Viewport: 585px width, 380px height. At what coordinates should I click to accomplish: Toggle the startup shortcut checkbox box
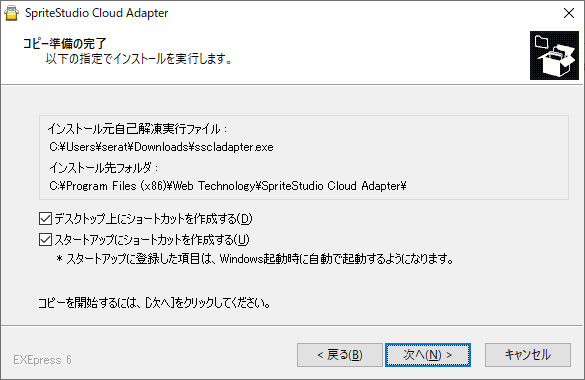pyautogui.click(x=45, y=239)
